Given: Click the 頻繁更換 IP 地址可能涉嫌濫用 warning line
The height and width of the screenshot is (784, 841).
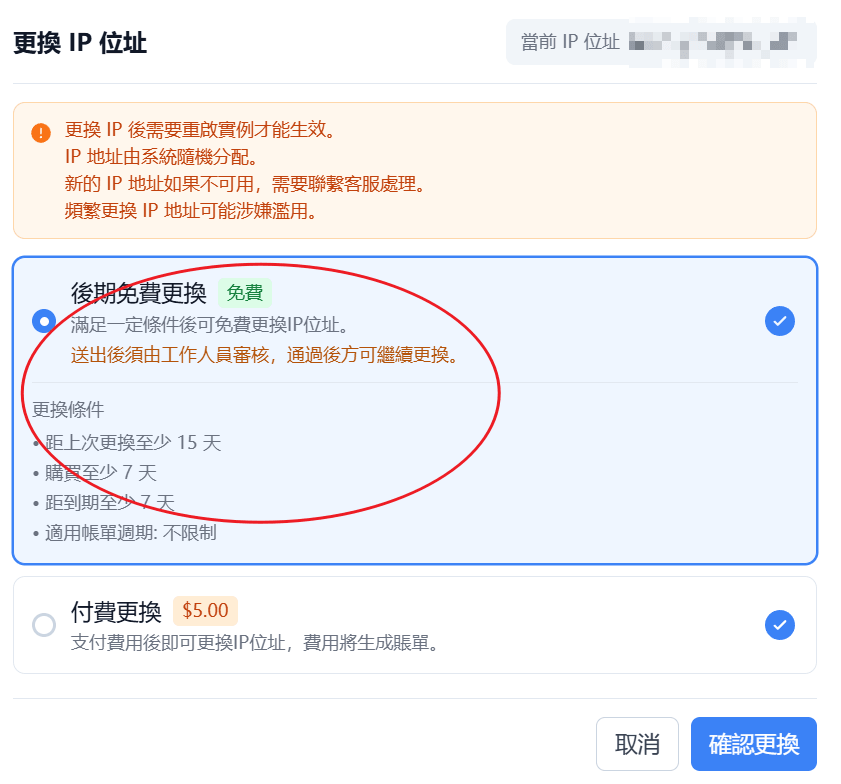Looking at the screenshot, I should [196, 211].
